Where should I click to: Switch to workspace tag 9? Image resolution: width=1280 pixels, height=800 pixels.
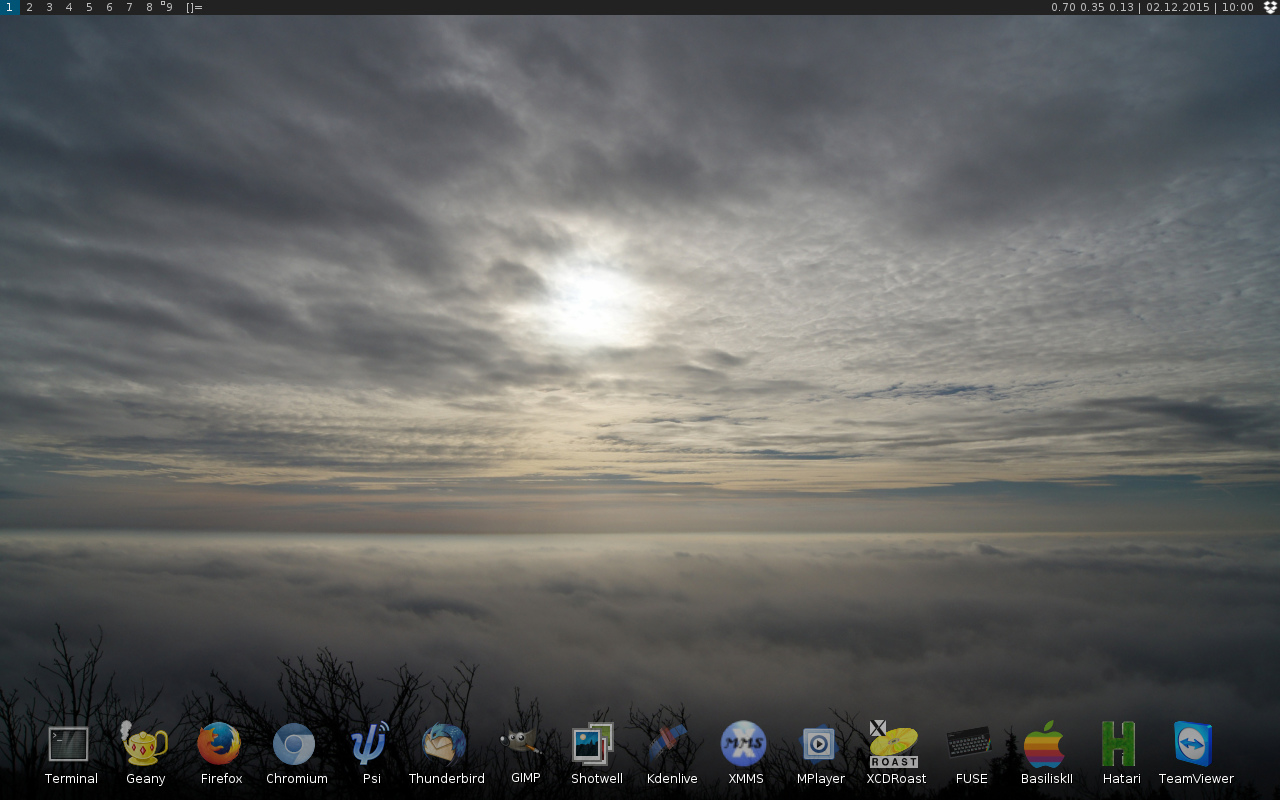pos(168,7)
